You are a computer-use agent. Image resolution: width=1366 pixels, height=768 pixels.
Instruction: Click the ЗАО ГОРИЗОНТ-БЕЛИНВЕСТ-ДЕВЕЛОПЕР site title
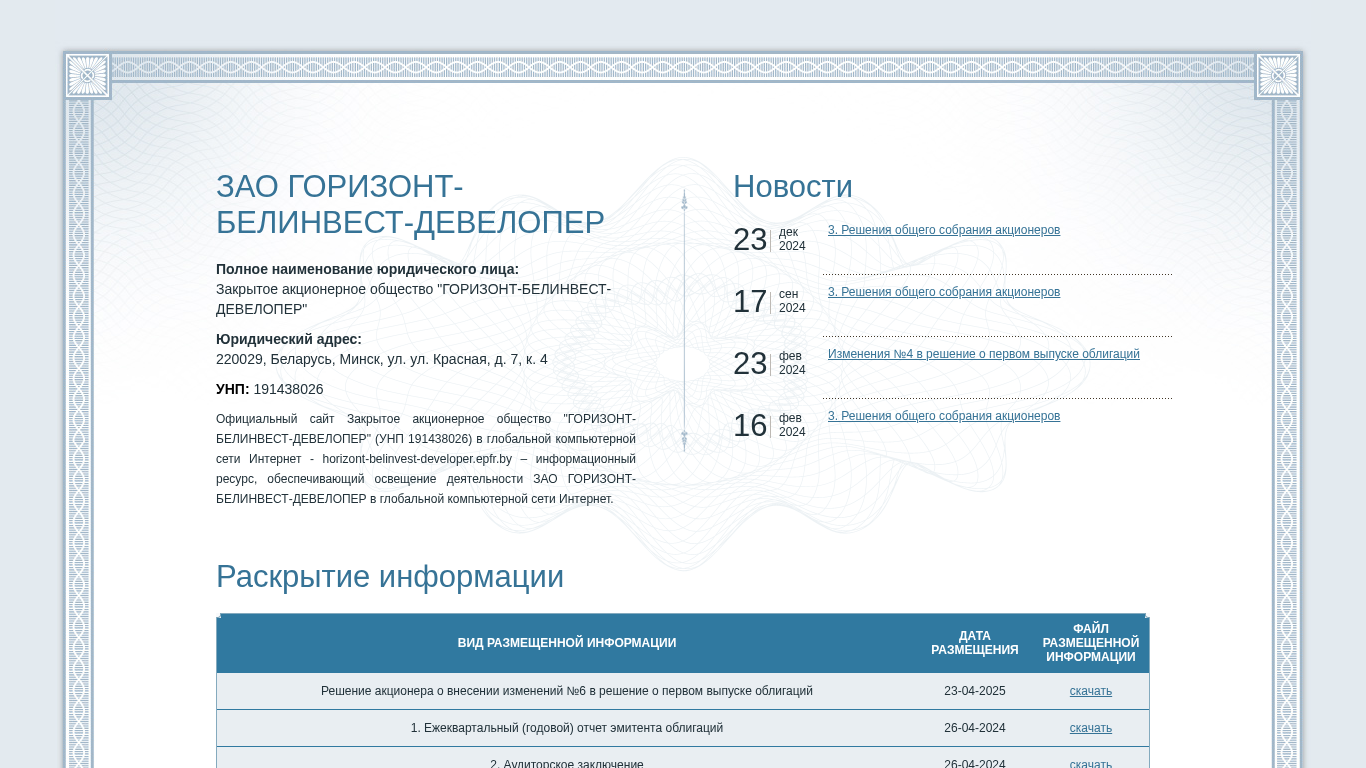point(410,205)
